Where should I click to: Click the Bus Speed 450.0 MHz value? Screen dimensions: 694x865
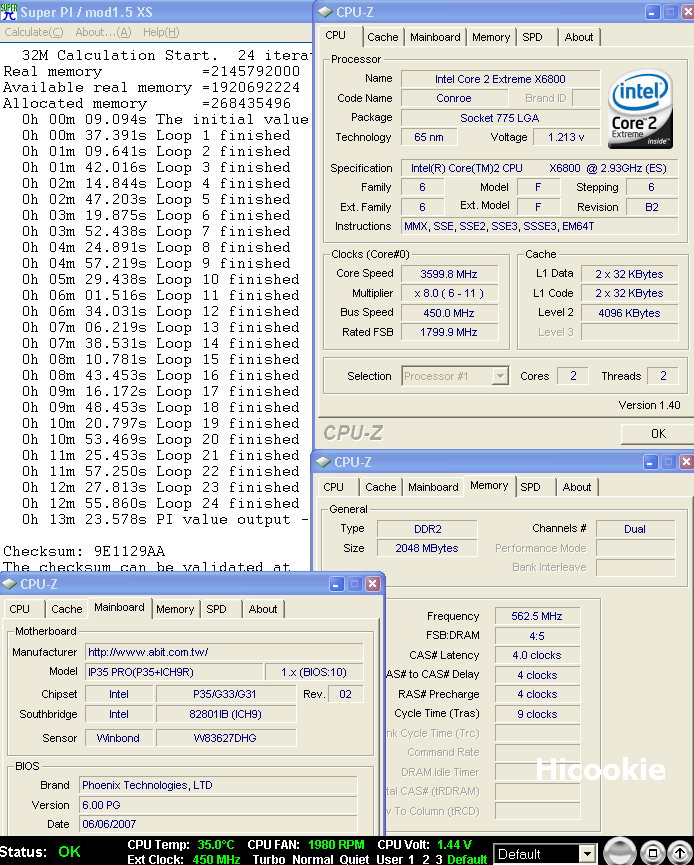coord(449,313)
